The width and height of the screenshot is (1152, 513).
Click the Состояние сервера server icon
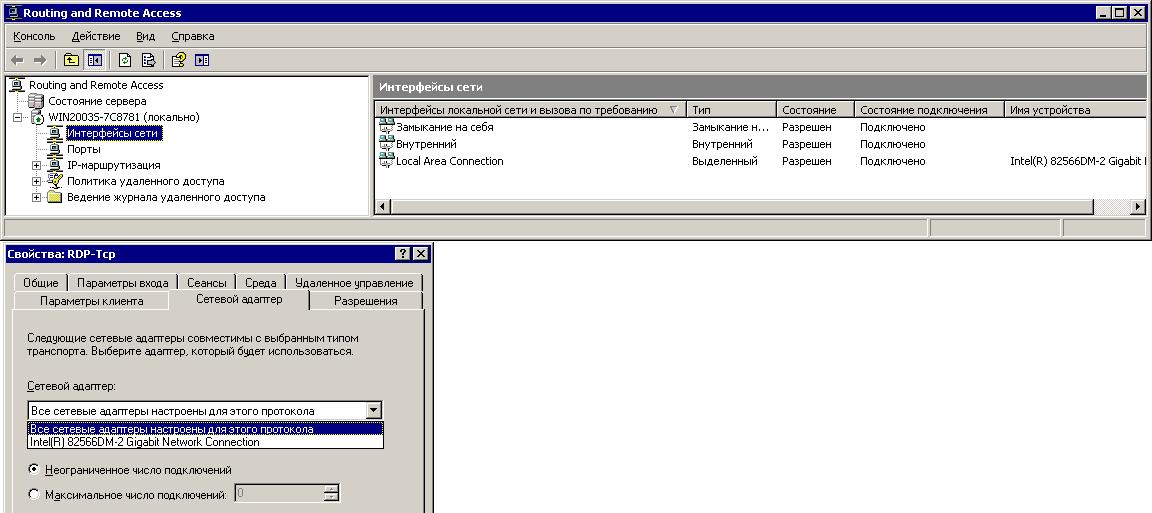tap(36, 101)
